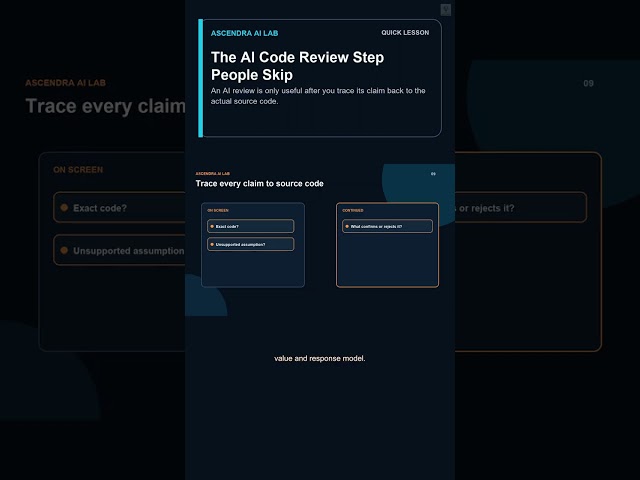Click the caption 'value and response model.'

click(x=320, y=358)
